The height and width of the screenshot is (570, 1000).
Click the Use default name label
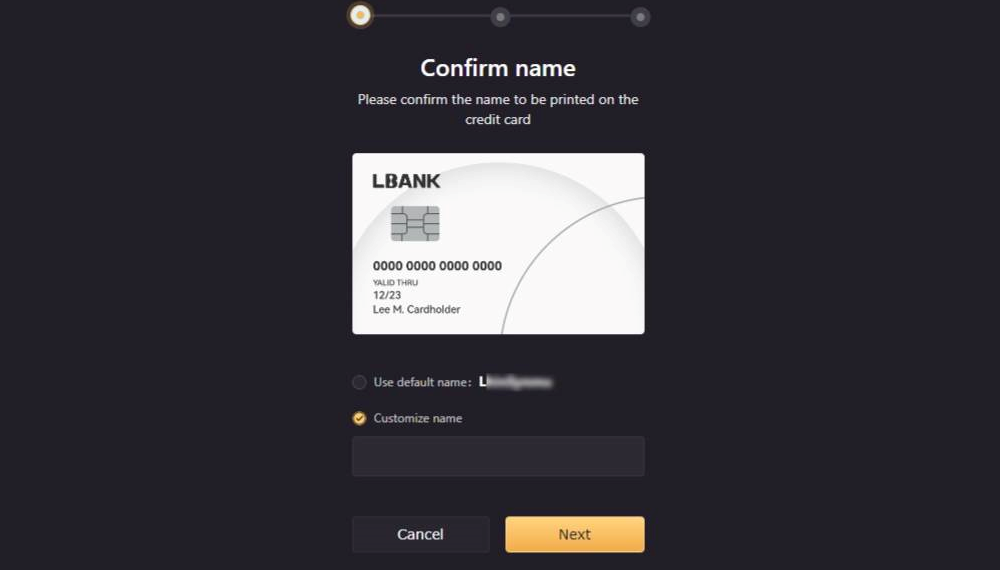(422, 382)
